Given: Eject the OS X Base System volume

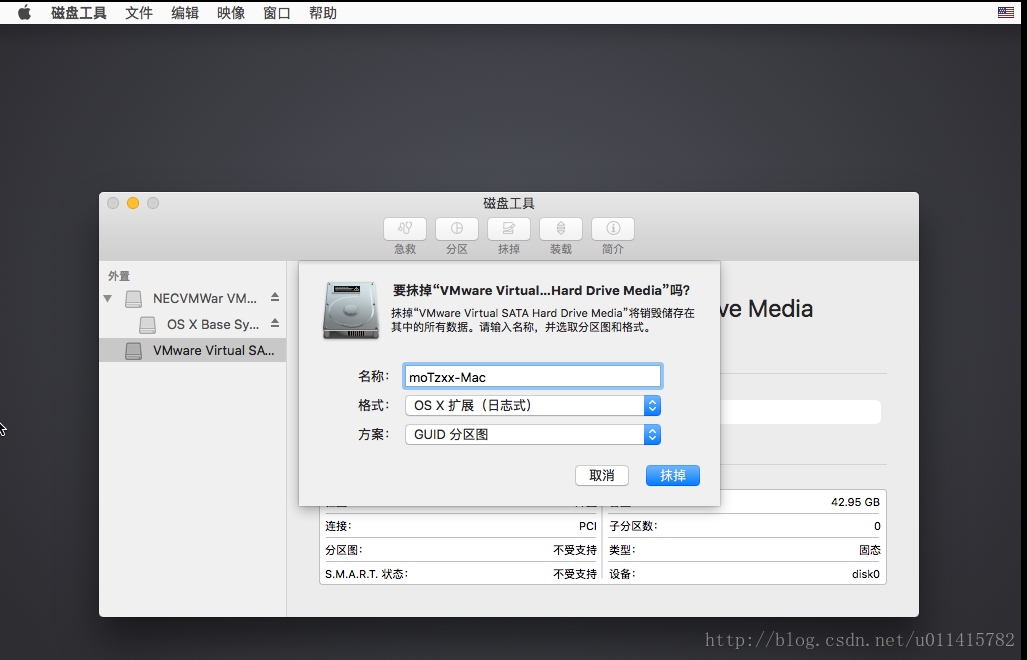Looking at the screenshot, I should point(275,324).
